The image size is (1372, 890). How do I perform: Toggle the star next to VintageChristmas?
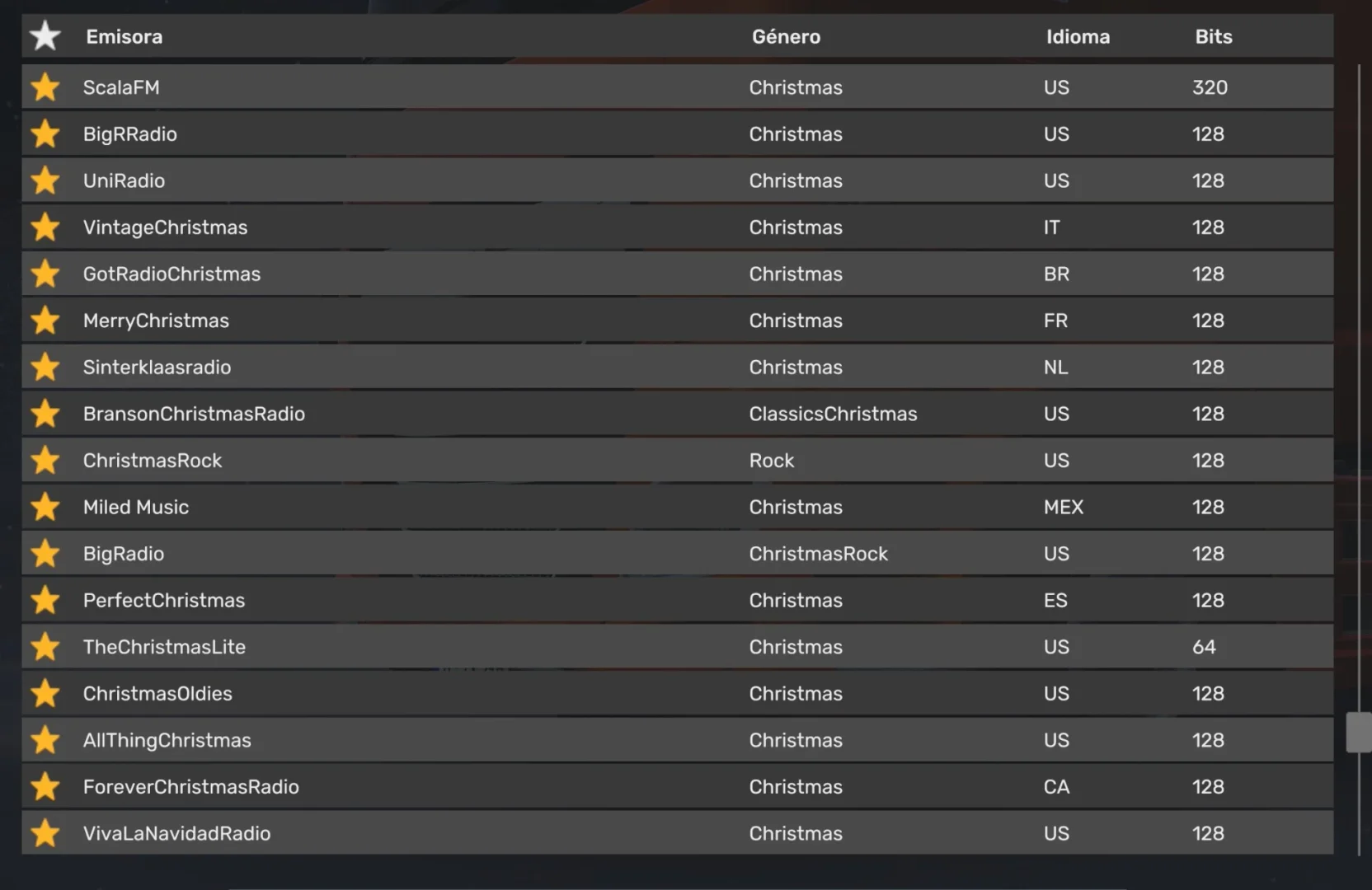(x=45, y=227)
